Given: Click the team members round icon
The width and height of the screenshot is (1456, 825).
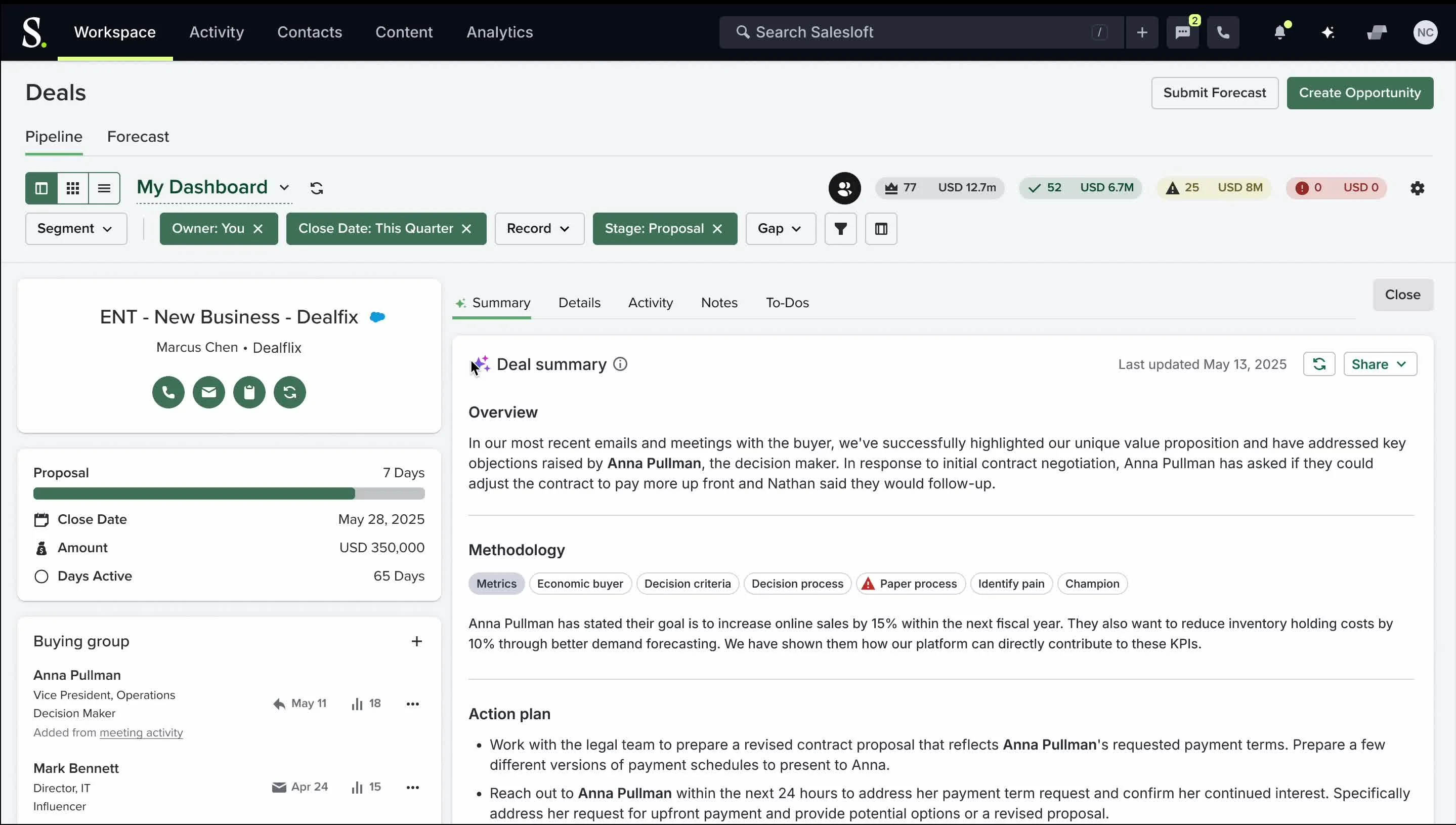Looking at the screenshot, I should pos(844,188).
